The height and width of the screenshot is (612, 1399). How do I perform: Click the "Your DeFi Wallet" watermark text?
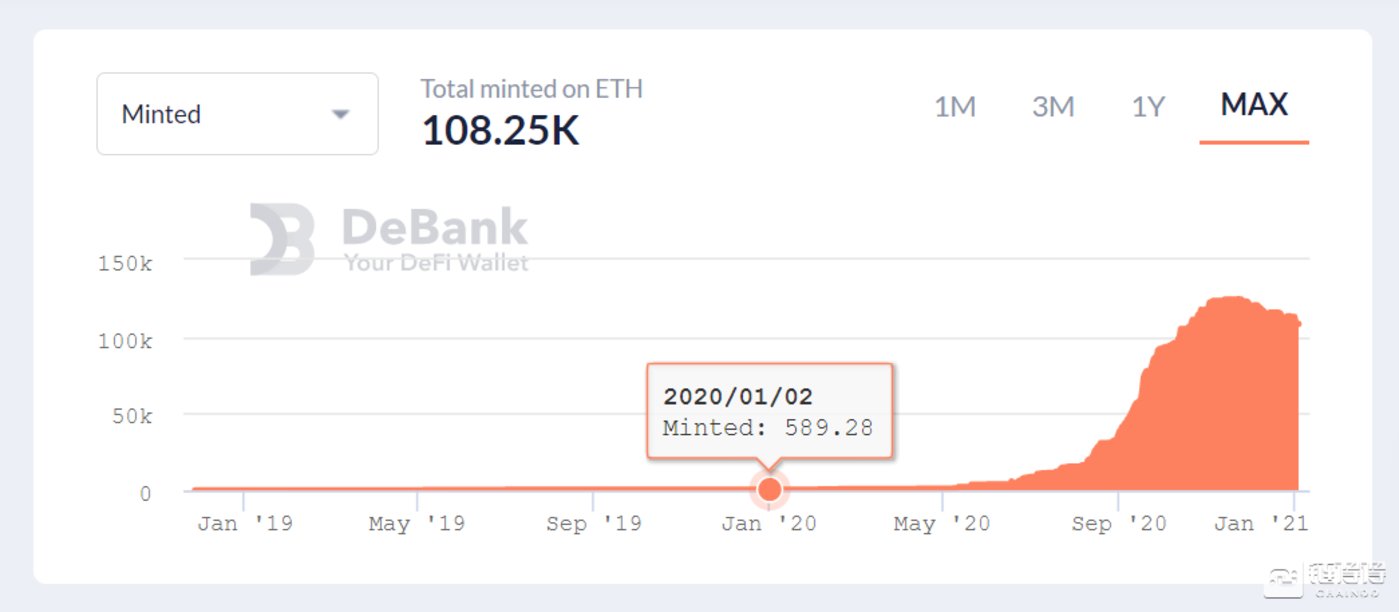(x=436, y=263)
